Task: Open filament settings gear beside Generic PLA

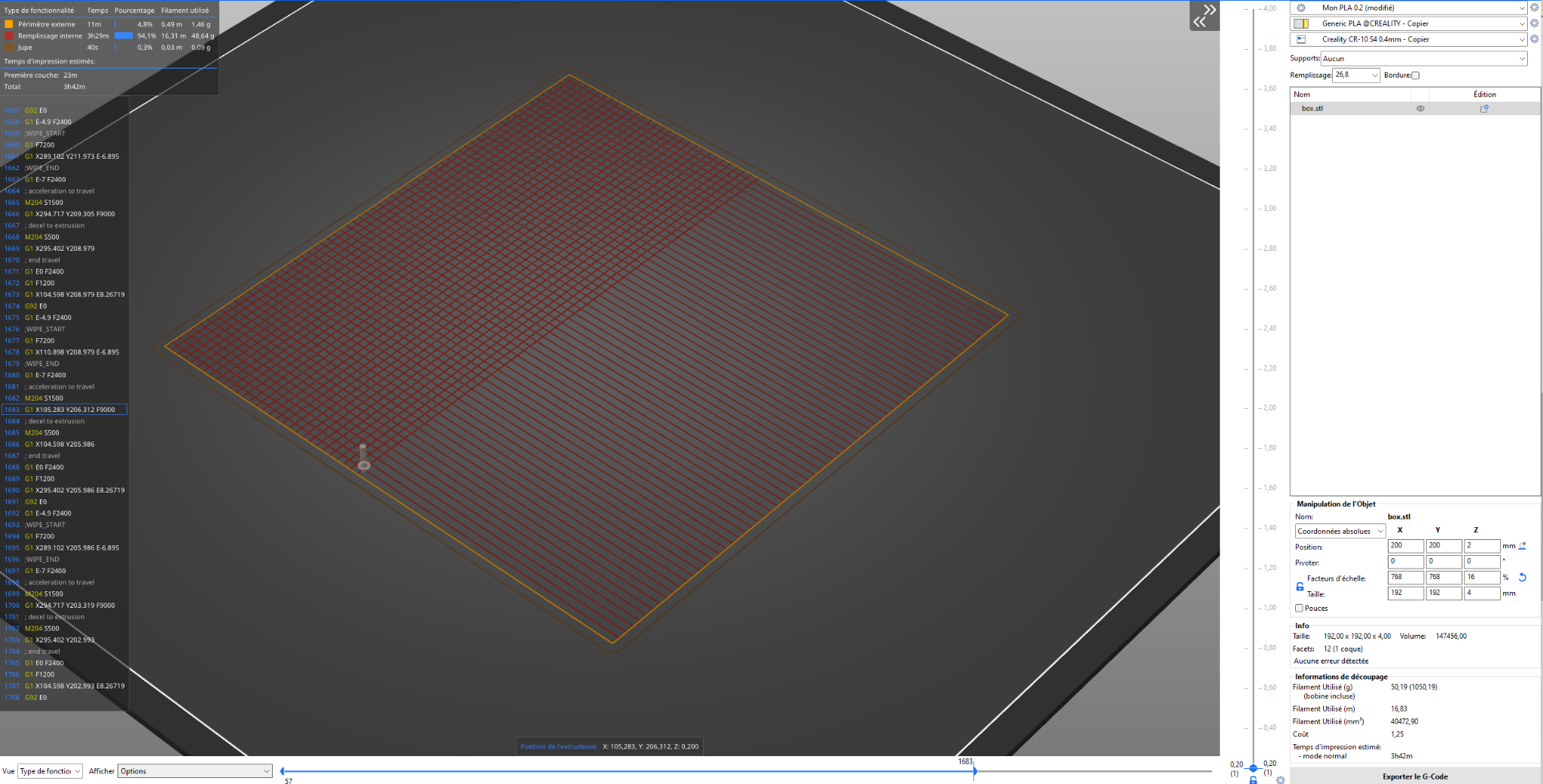Action: tap(1534, 23)
